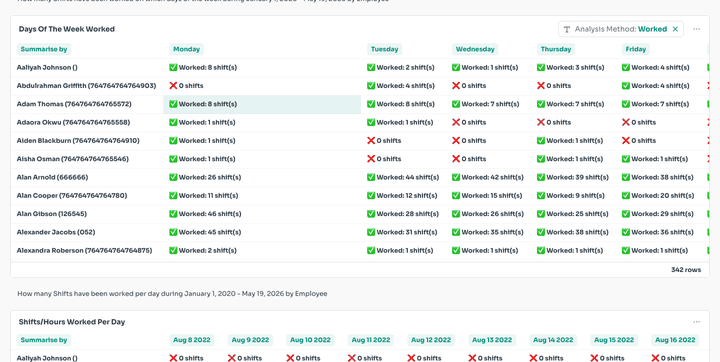Click red cross under Aug 8 2022
This screenshot has width=720, height=362.
pyautogui.click(x=173, y=358)
